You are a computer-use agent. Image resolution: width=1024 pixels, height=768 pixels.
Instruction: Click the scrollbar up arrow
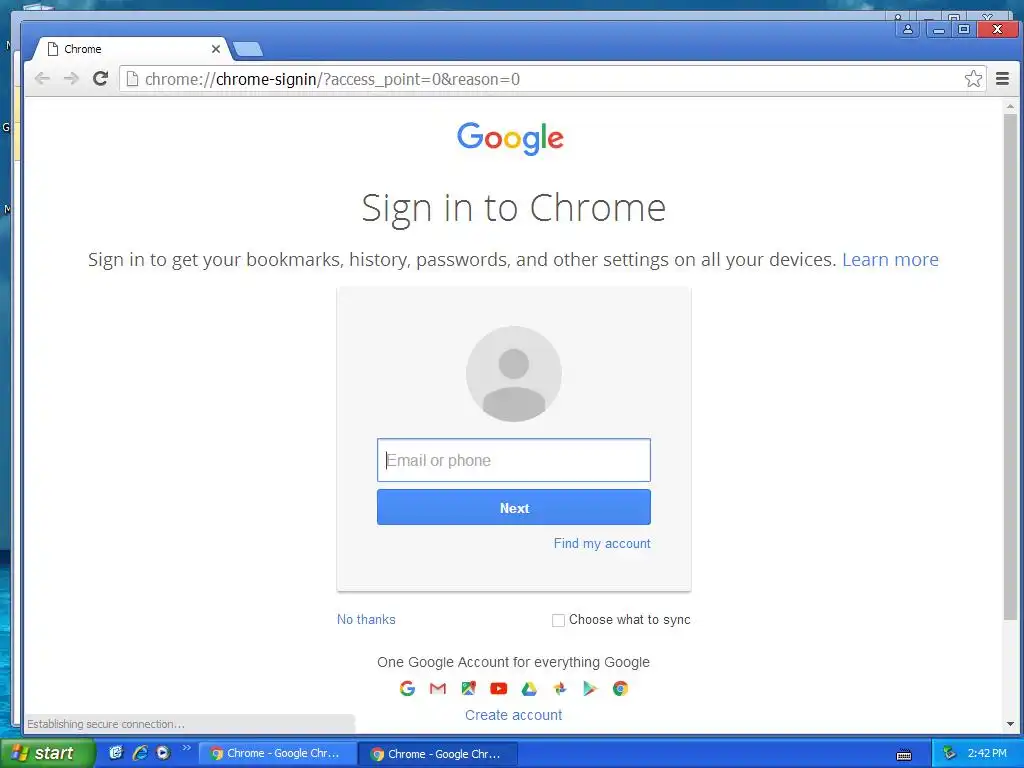coord(1010,105)
